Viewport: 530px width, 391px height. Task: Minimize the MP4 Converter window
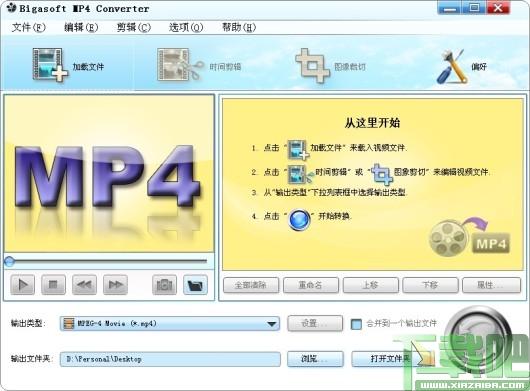tap(449, 8)
